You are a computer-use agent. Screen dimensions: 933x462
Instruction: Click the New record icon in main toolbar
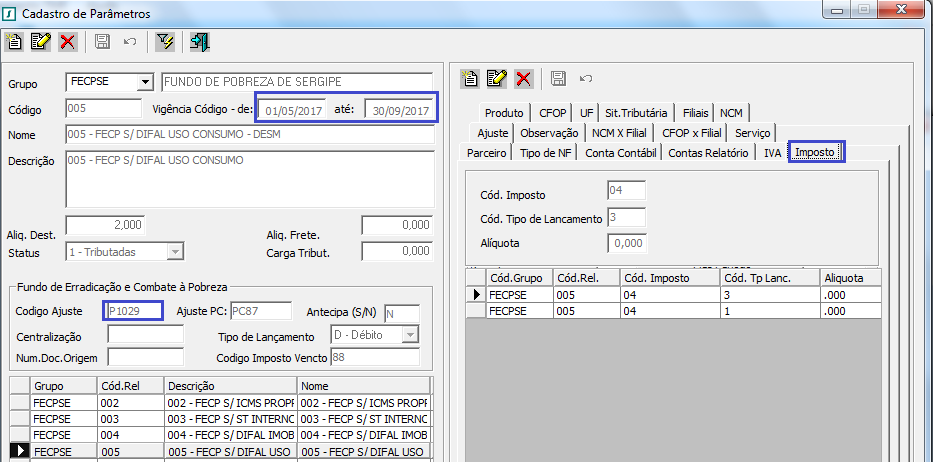[14, 42]
